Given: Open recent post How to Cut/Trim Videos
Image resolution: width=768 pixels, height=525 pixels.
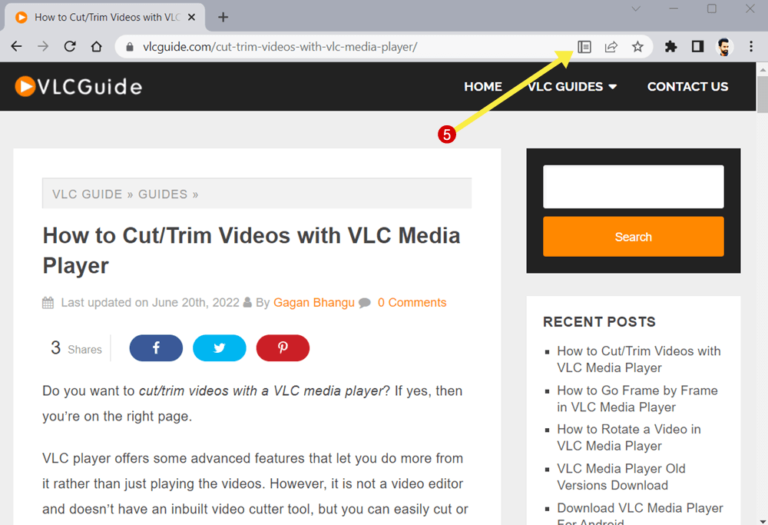Looking at the screenshot, I should [x=639, y=359].
